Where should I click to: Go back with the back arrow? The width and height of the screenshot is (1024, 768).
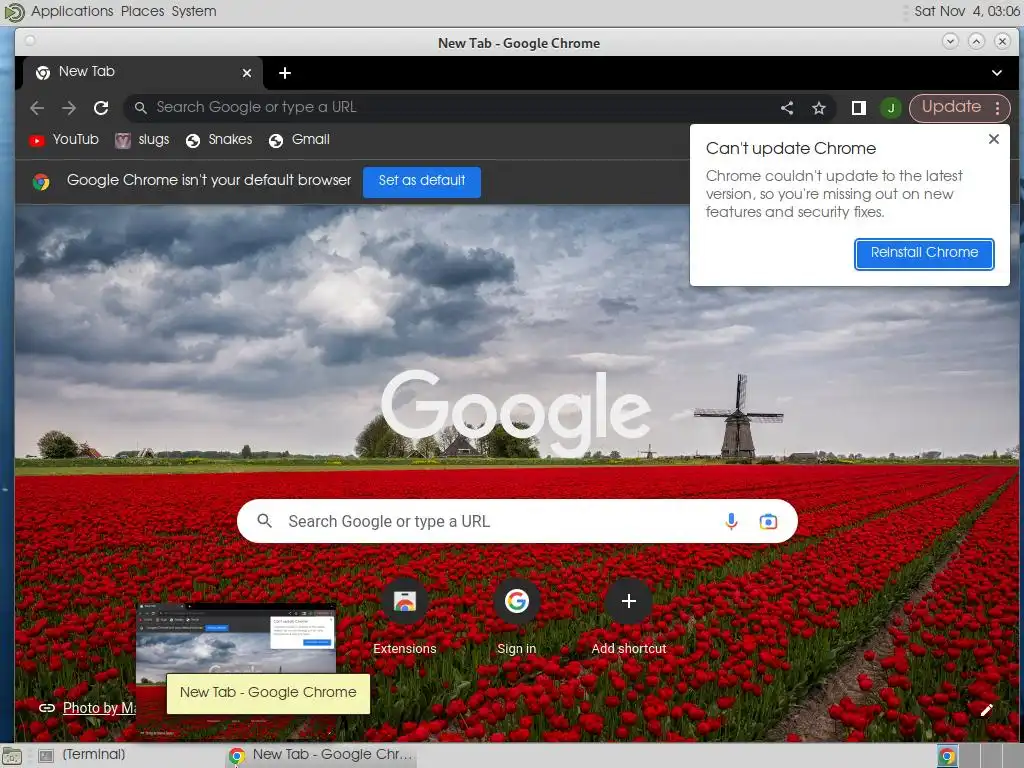click(37, 108)
